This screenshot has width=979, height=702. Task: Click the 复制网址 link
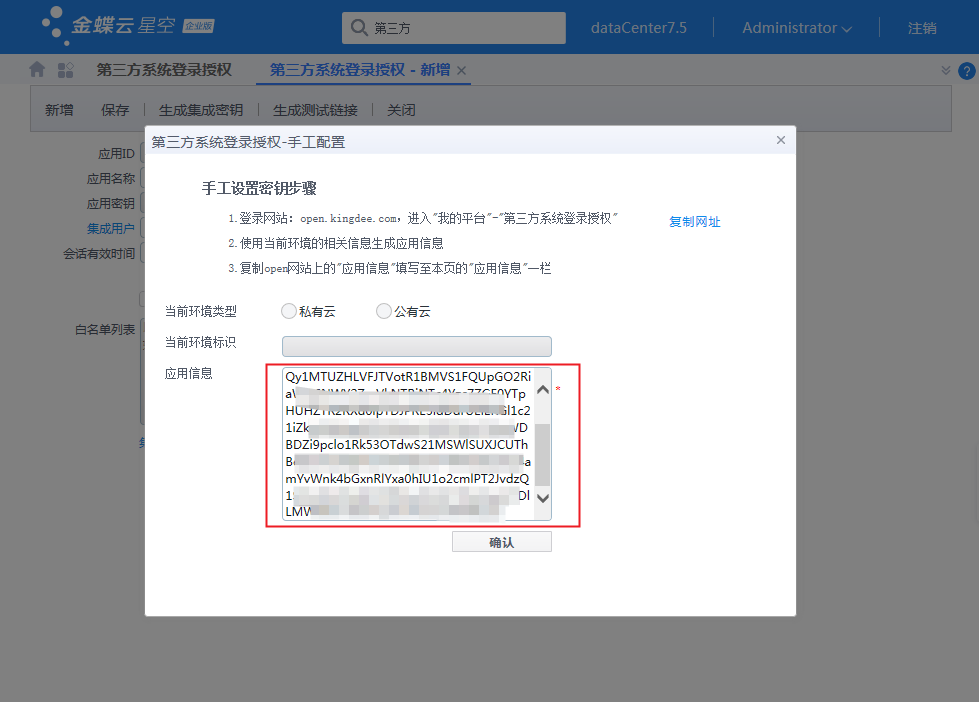click(x=694, y=222)
